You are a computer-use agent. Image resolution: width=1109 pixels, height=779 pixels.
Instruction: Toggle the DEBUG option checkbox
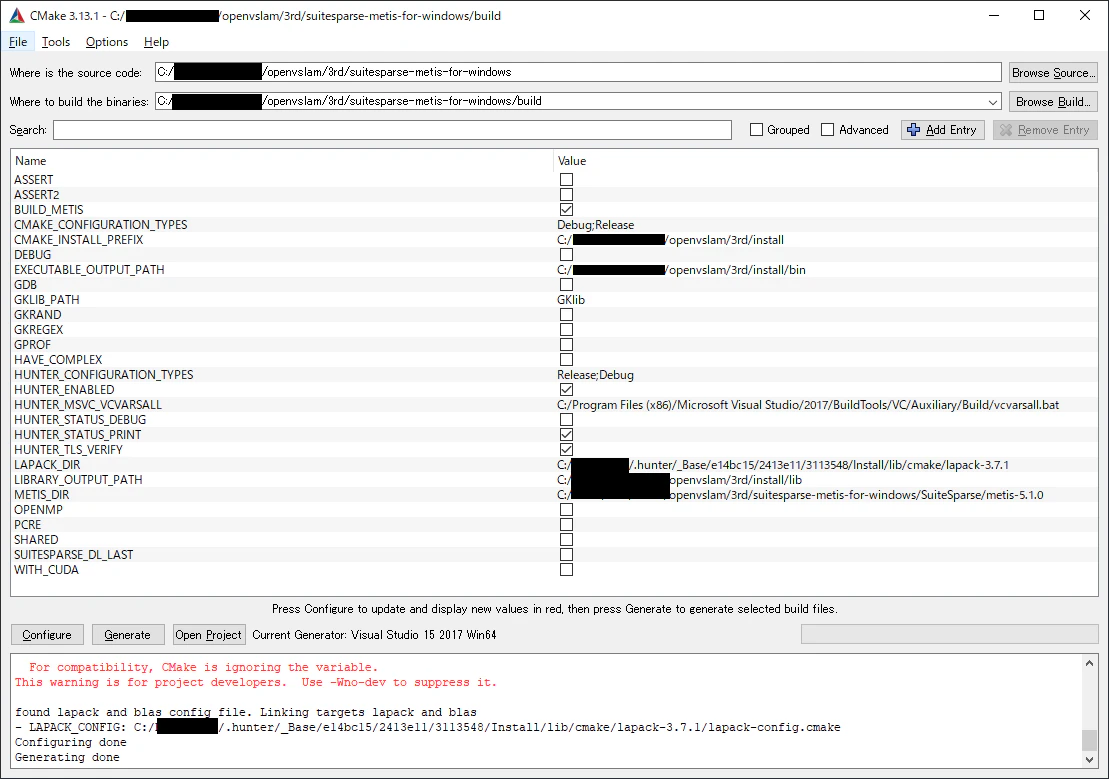click(x=566, y=255)
